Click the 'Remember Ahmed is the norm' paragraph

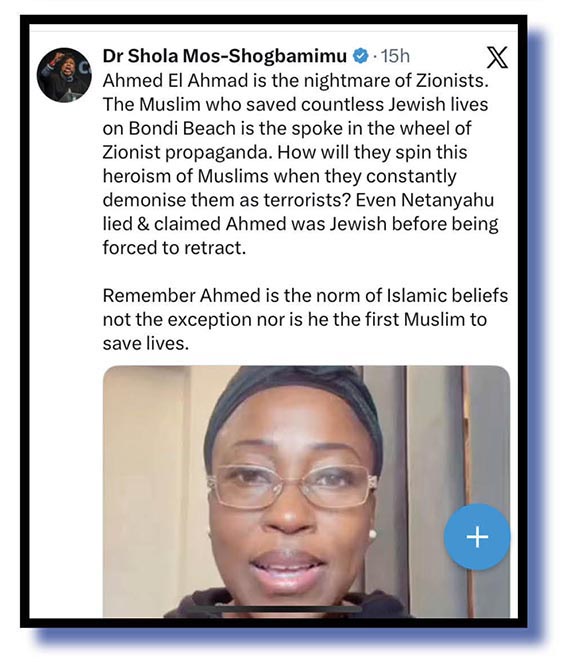tap(305, 320)
